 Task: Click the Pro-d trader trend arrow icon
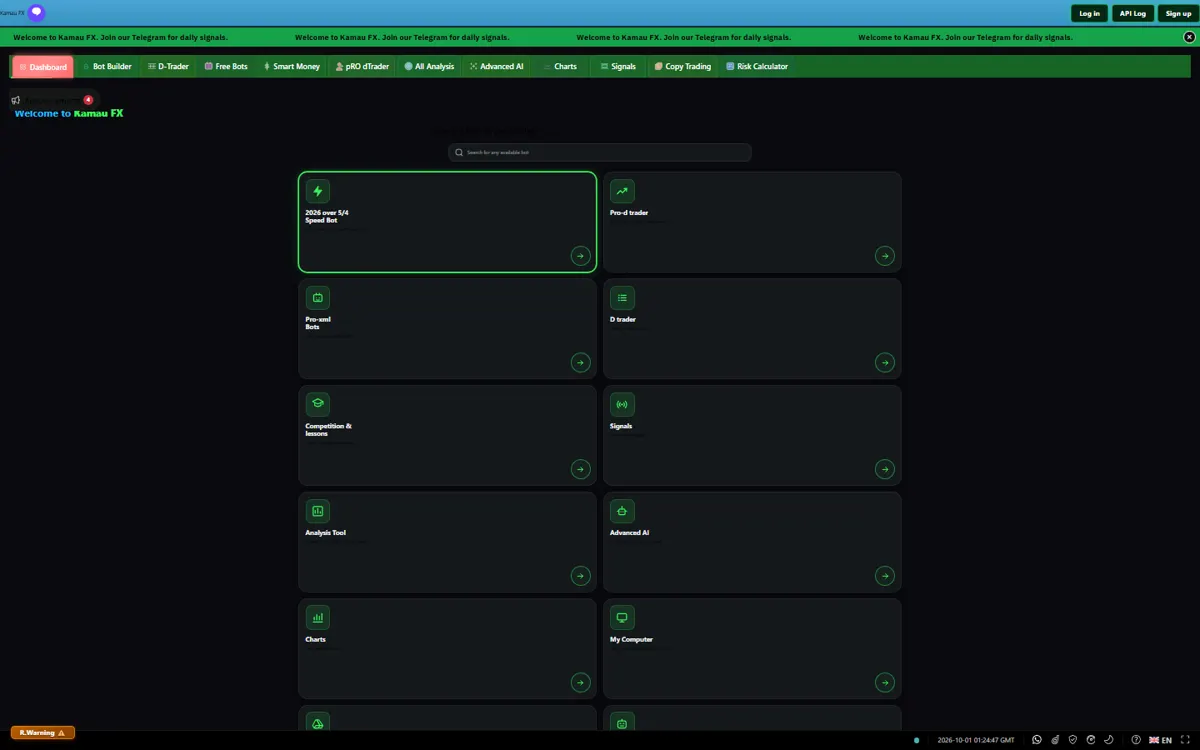click(x=622, y=191)
